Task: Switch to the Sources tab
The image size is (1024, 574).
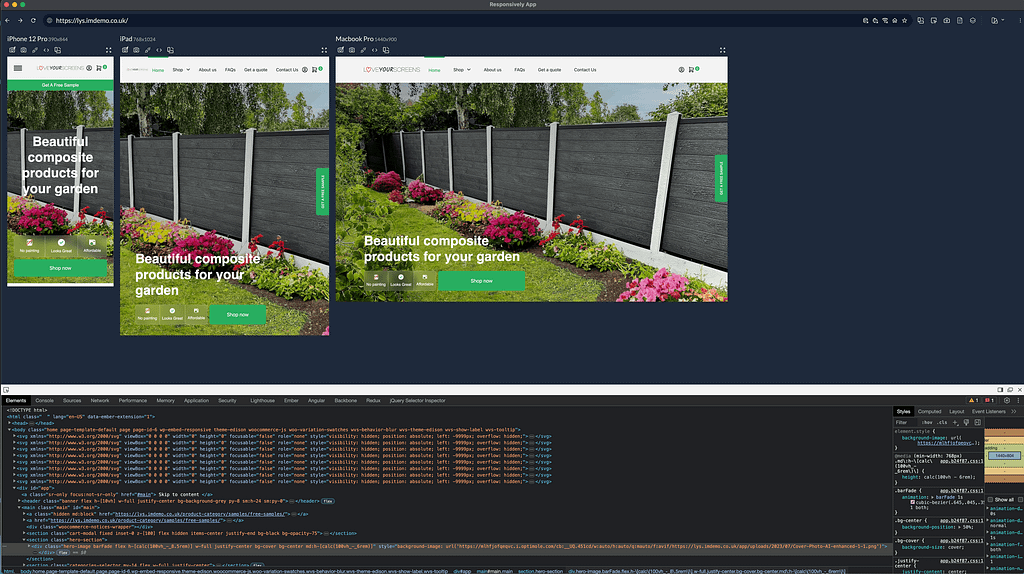Action: click(72, 400)
